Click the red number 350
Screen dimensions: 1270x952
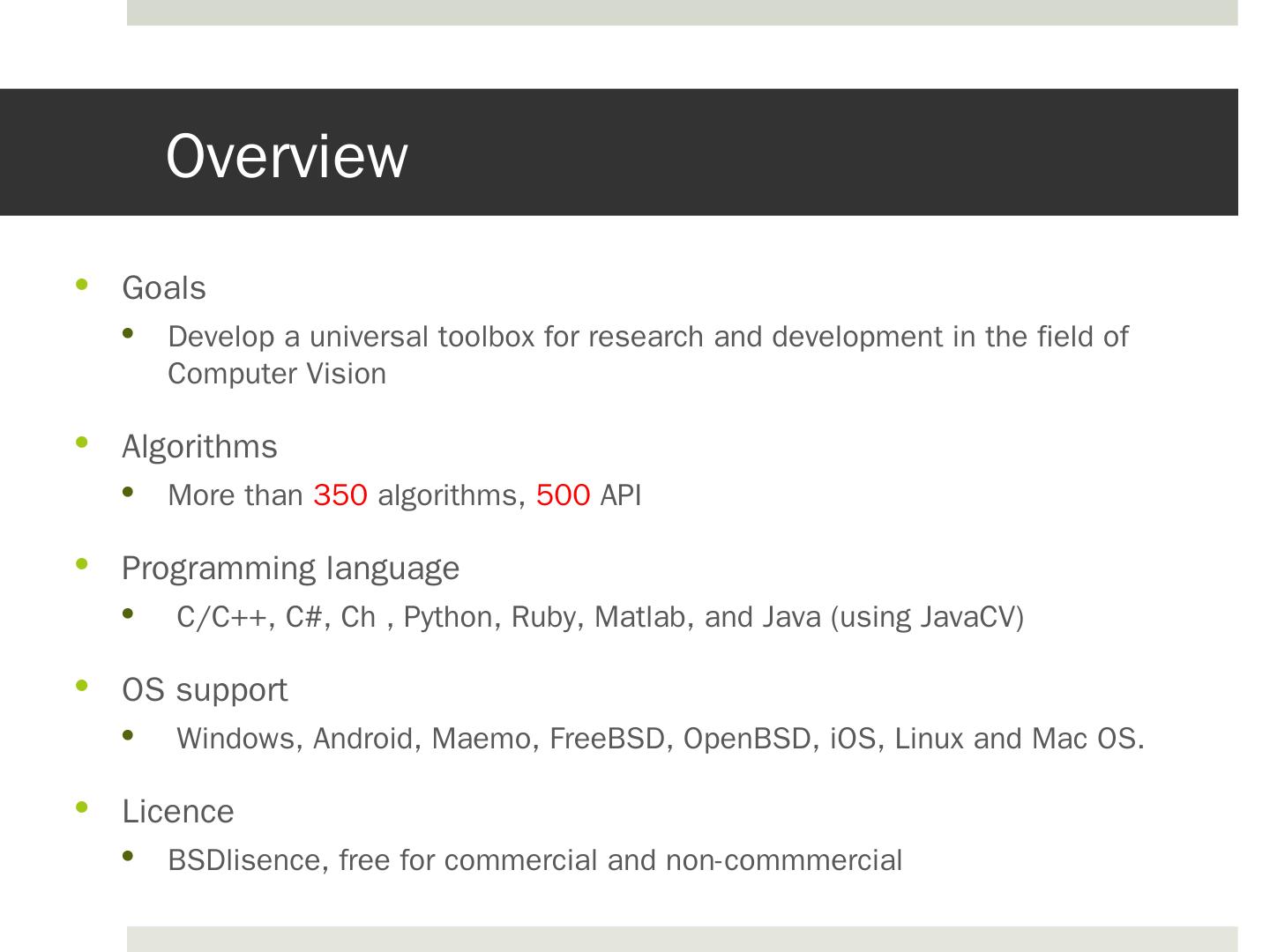click(x=340, y=495)
